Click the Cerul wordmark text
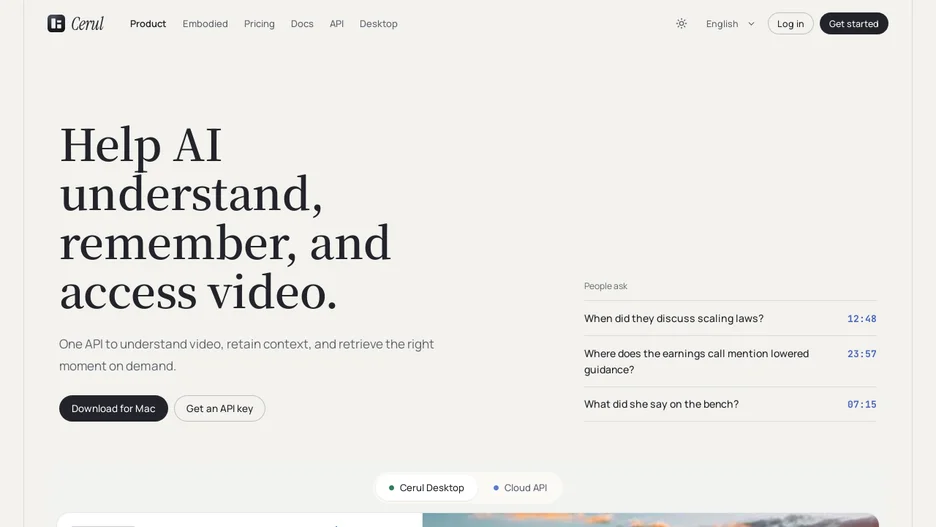 tap(88, 24)
